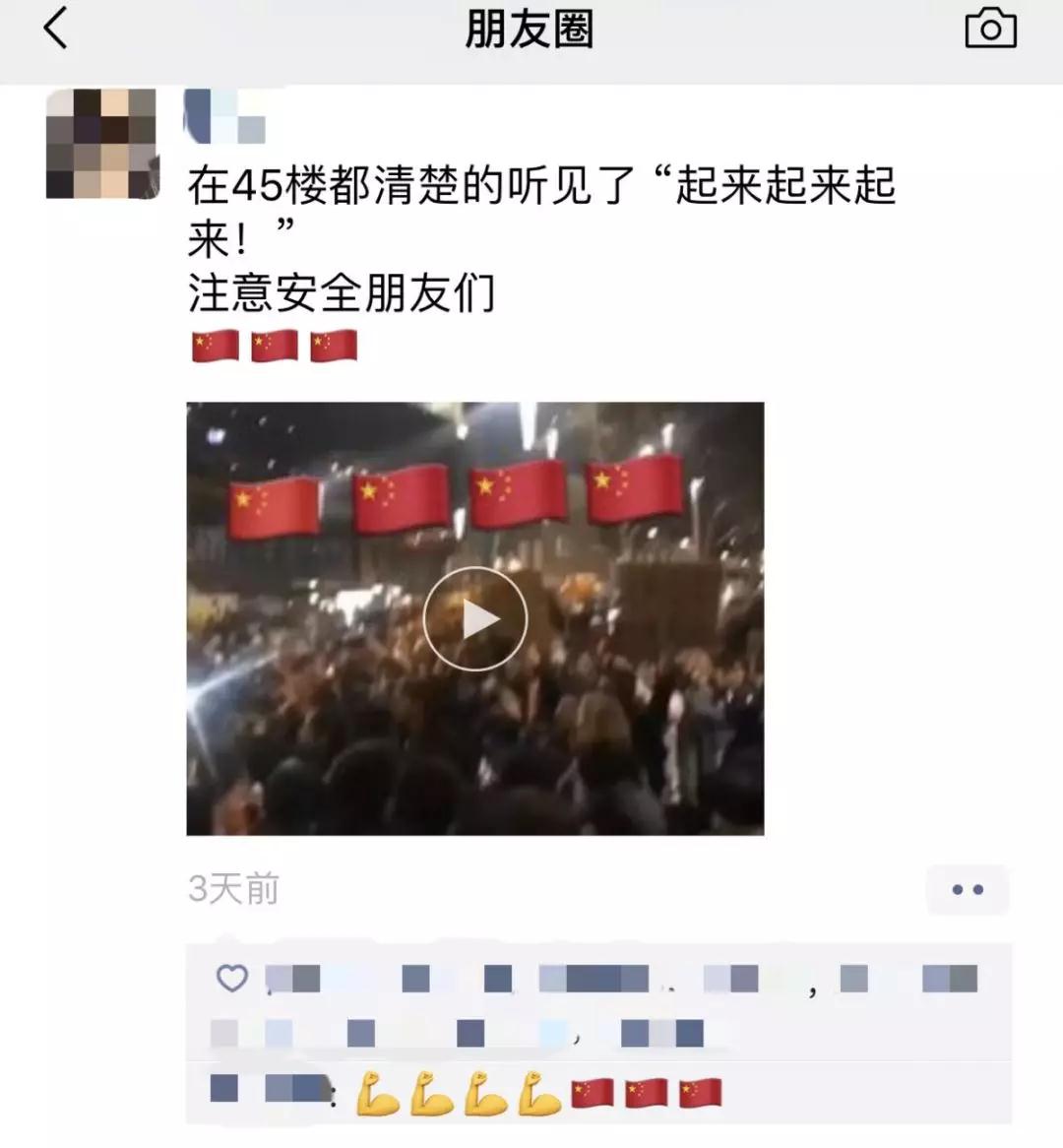Tap the rightmost flag sticker on video
This screenshot has height=1148, width=1063.
pos(634,488)
